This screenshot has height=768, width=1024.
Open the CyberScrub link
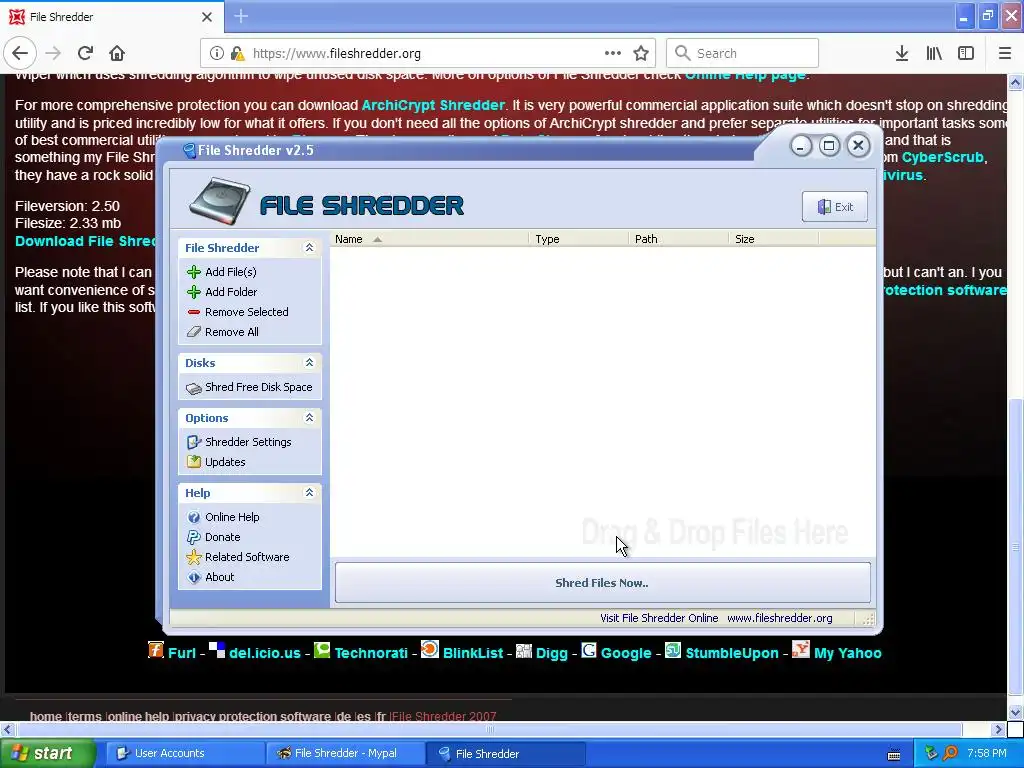pos(942,157)
